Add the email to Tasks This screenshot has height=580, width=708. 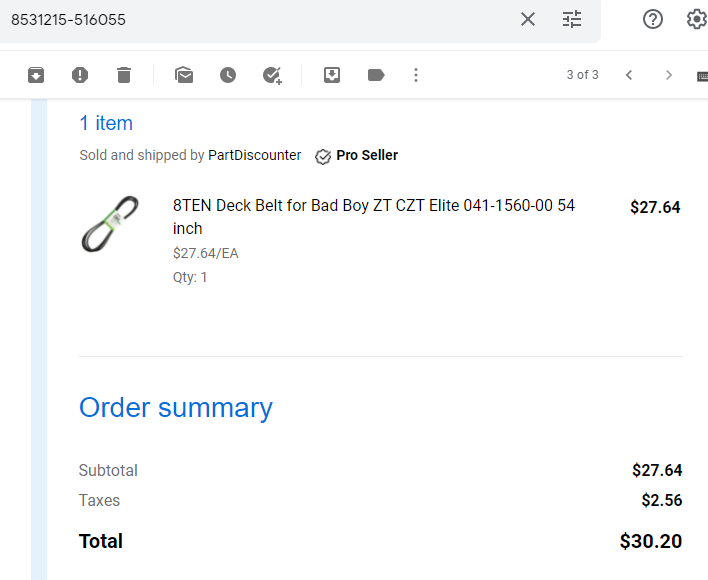(x=272, y=75)
